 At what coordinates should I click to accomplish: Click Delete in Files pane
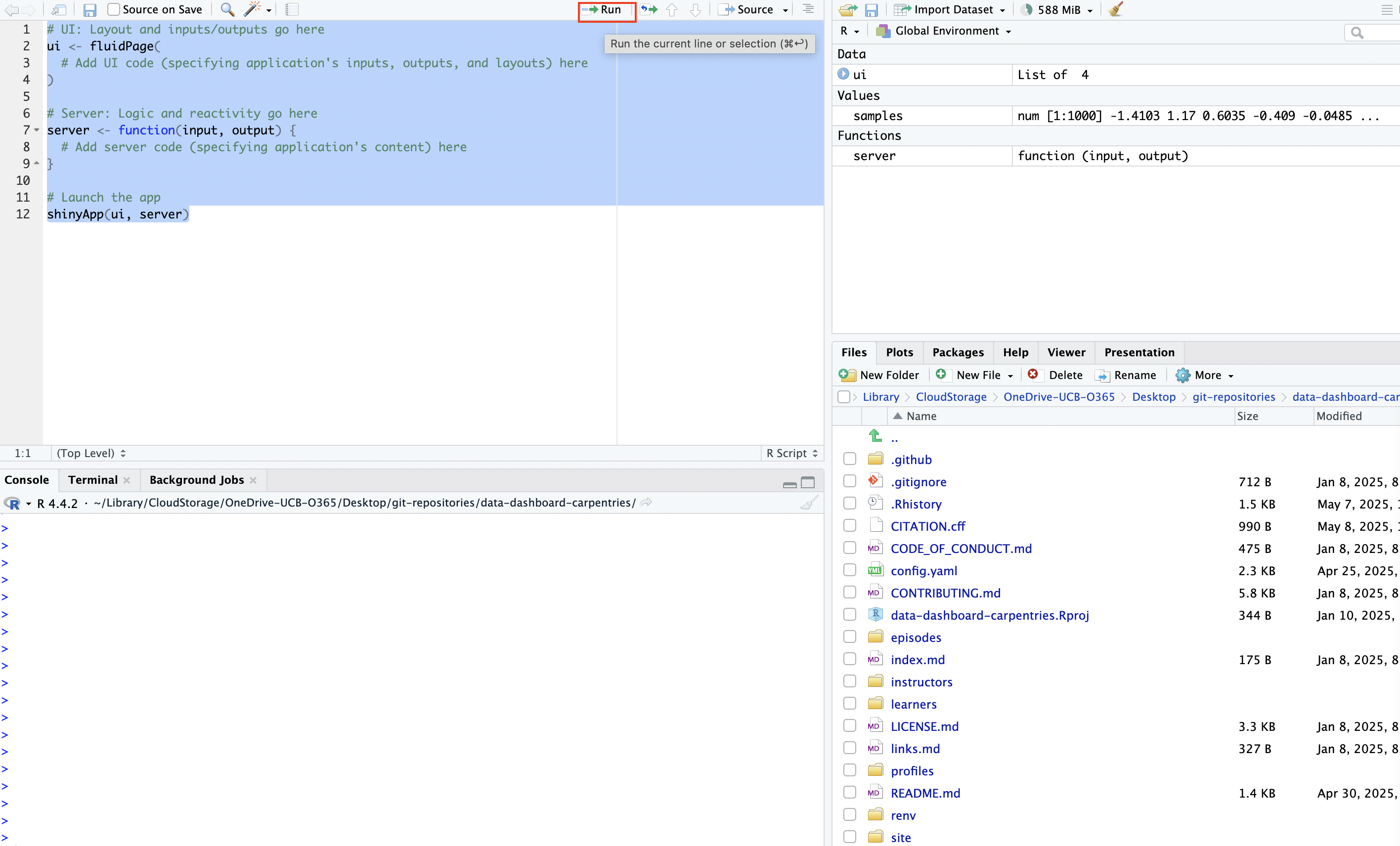click(x=1055, y=375)
